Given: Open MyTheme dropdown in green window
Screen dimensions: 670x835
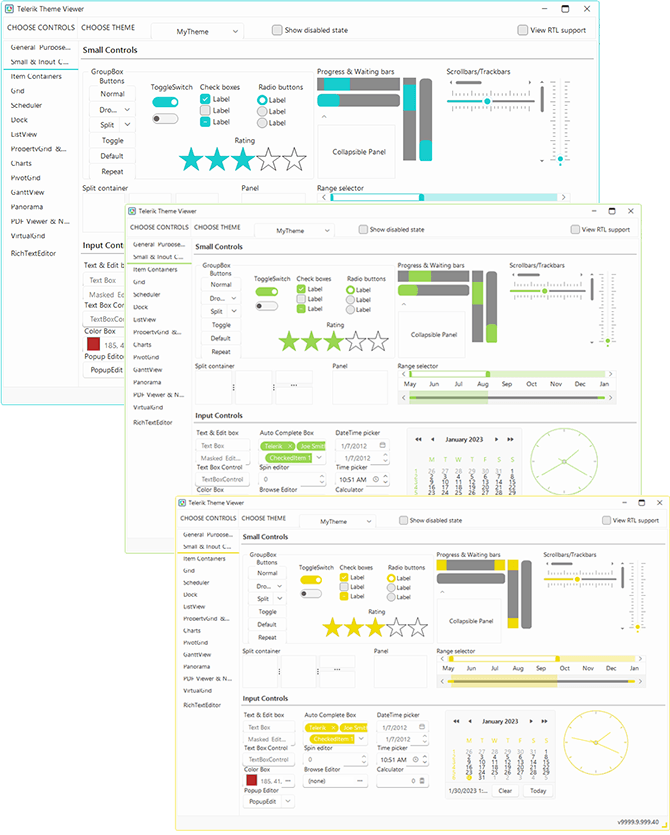Looking at the screenshot, I should (x=294, y=231).
